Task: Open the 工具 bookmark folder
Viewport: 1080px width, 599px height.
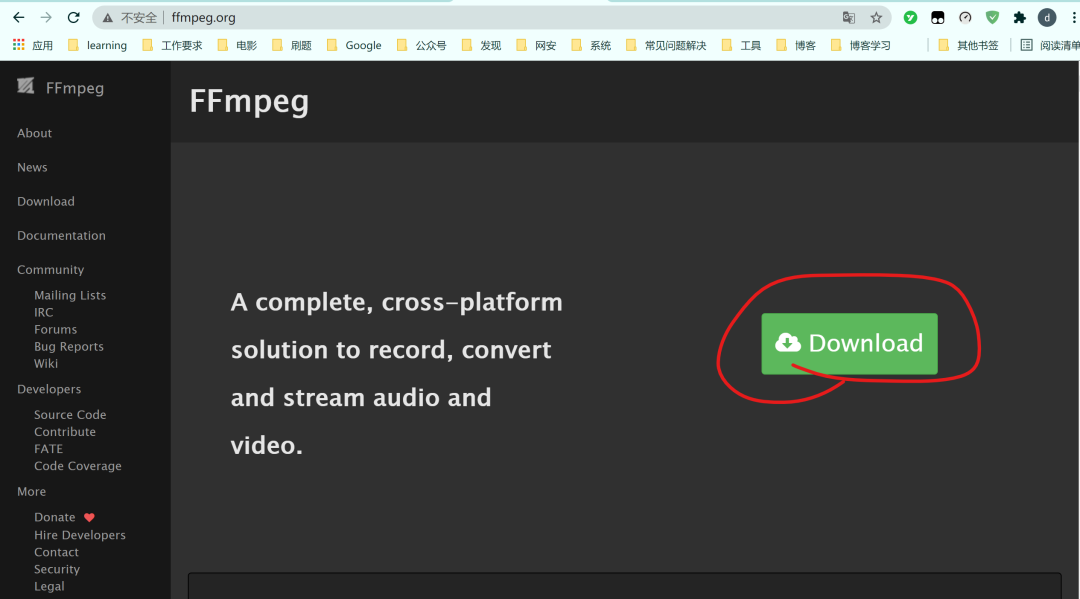Action: tap(741, 45)
